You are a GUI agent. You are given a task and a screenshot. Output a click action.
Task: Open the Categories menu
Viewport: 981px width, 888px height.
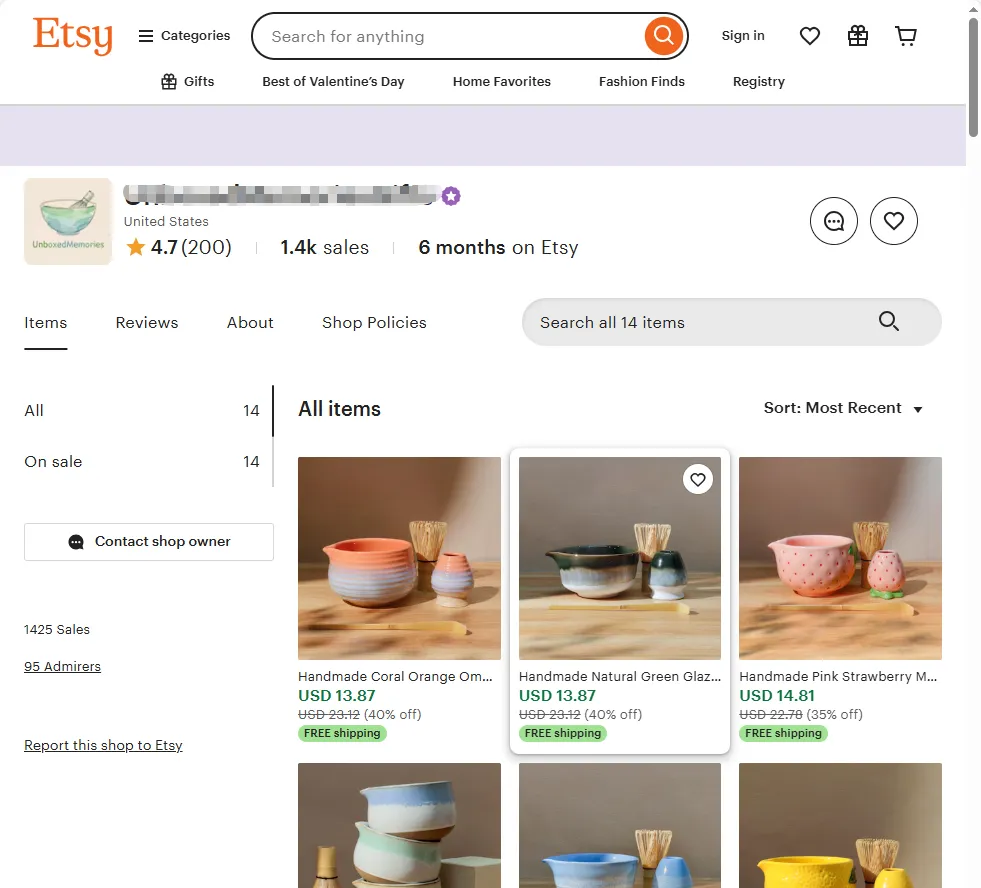184,36
